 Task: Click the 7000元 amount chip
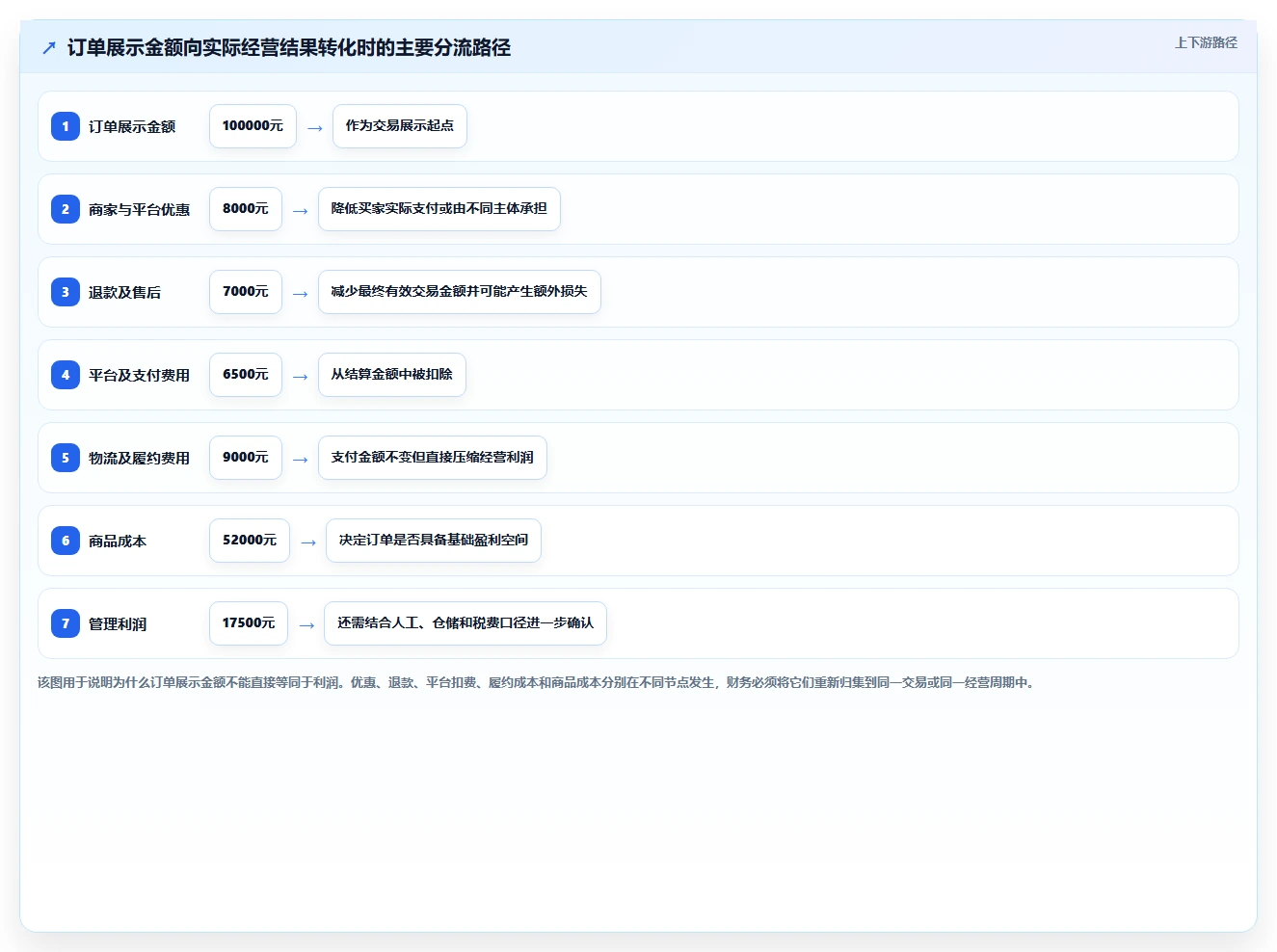[246, 292]
